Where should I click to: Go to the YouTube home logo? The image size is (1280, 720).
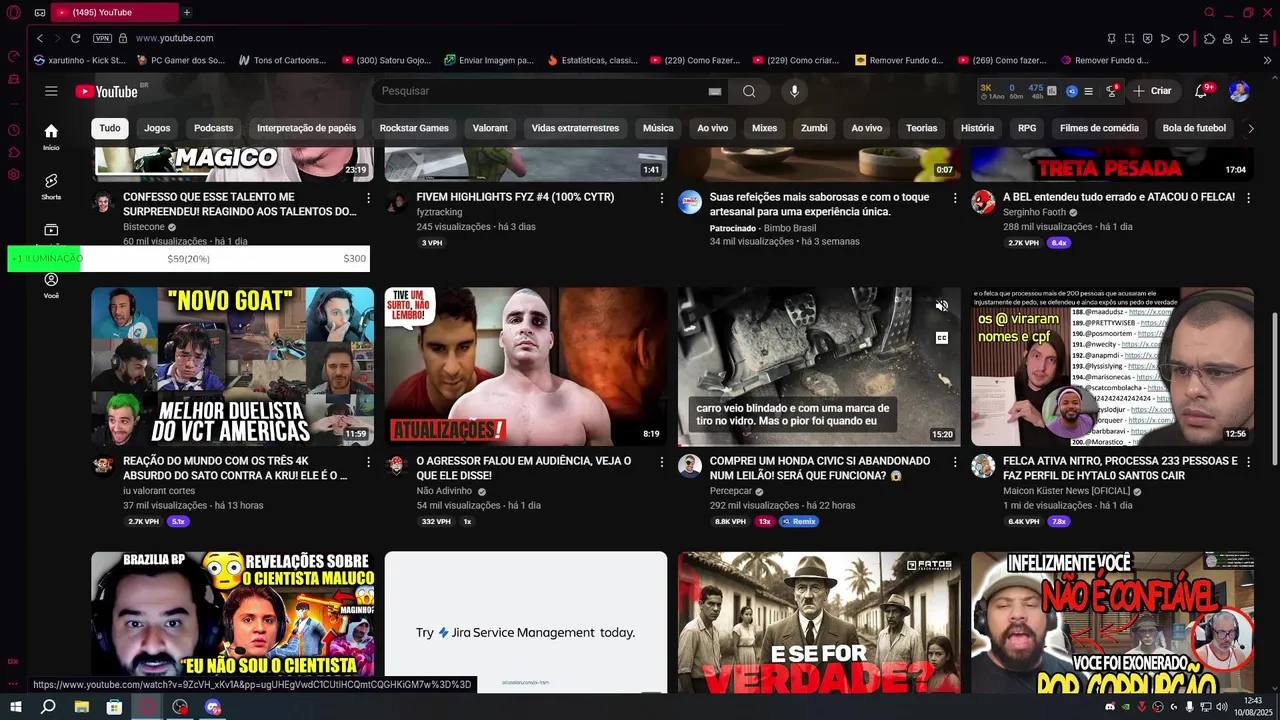point(106,91)
